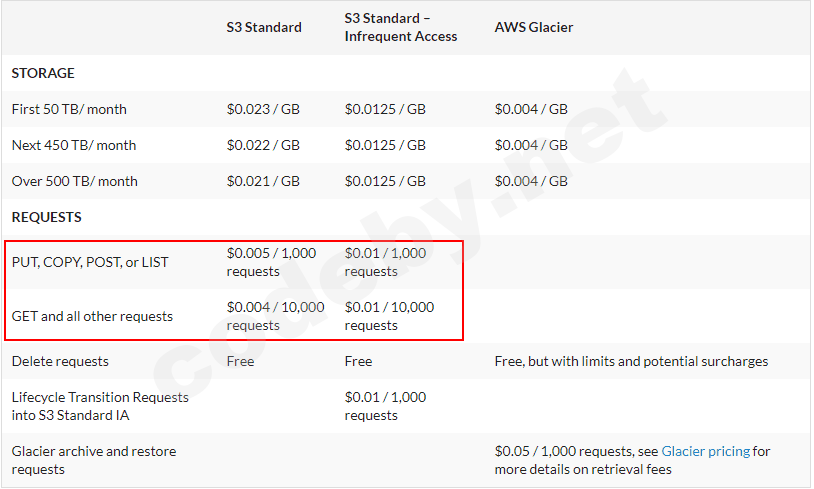
Task: Click the PUT, COPY, POST, or LIST label
Action: 90,262
